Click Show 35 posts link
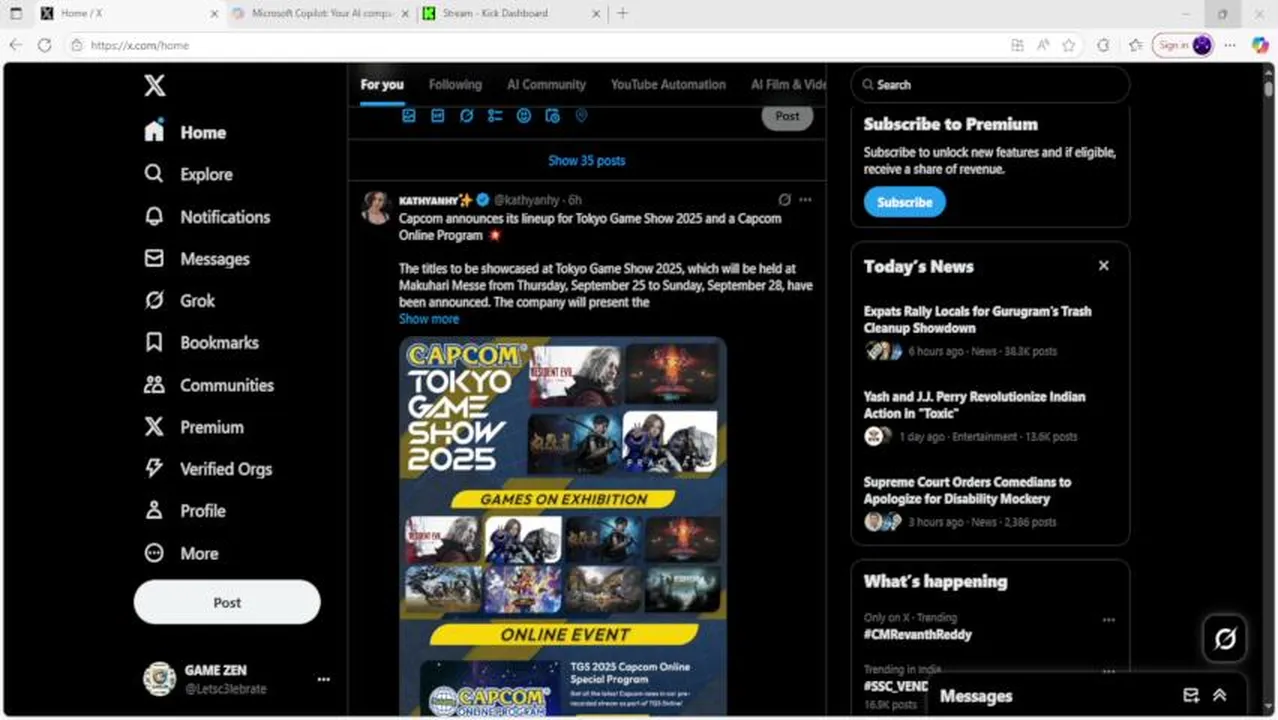The width and height of the screenshot is (1278, 720). point(587,161)
